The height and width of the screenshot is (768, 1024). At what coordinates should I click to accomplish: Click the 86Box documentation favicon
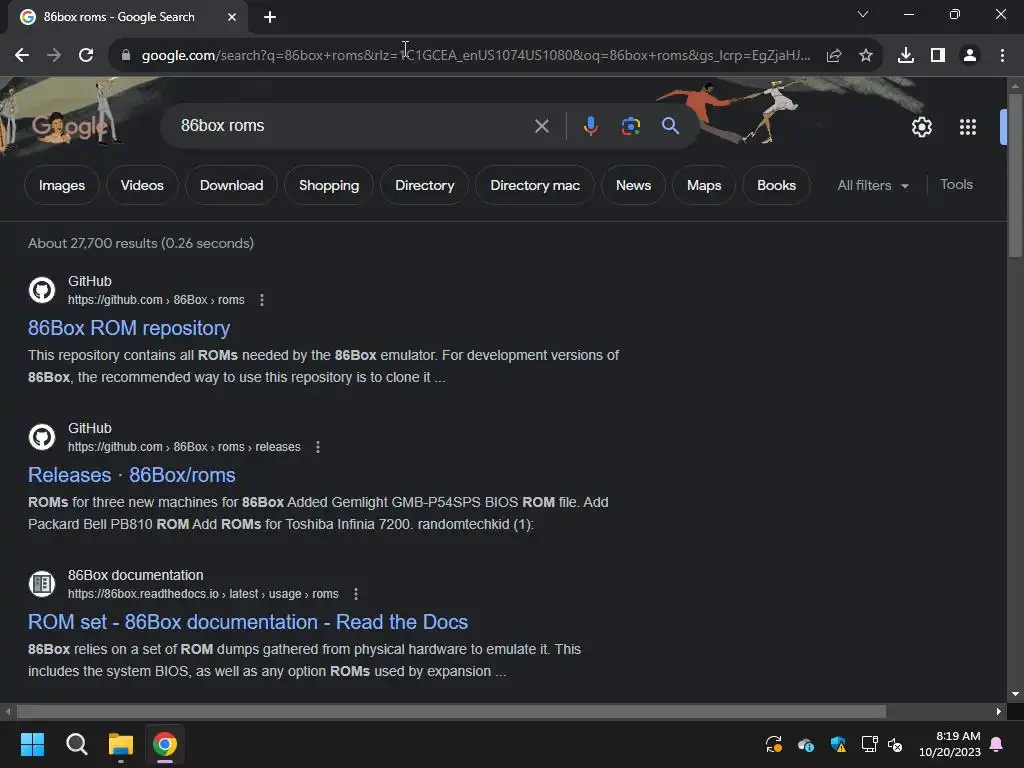click(42, 584)
